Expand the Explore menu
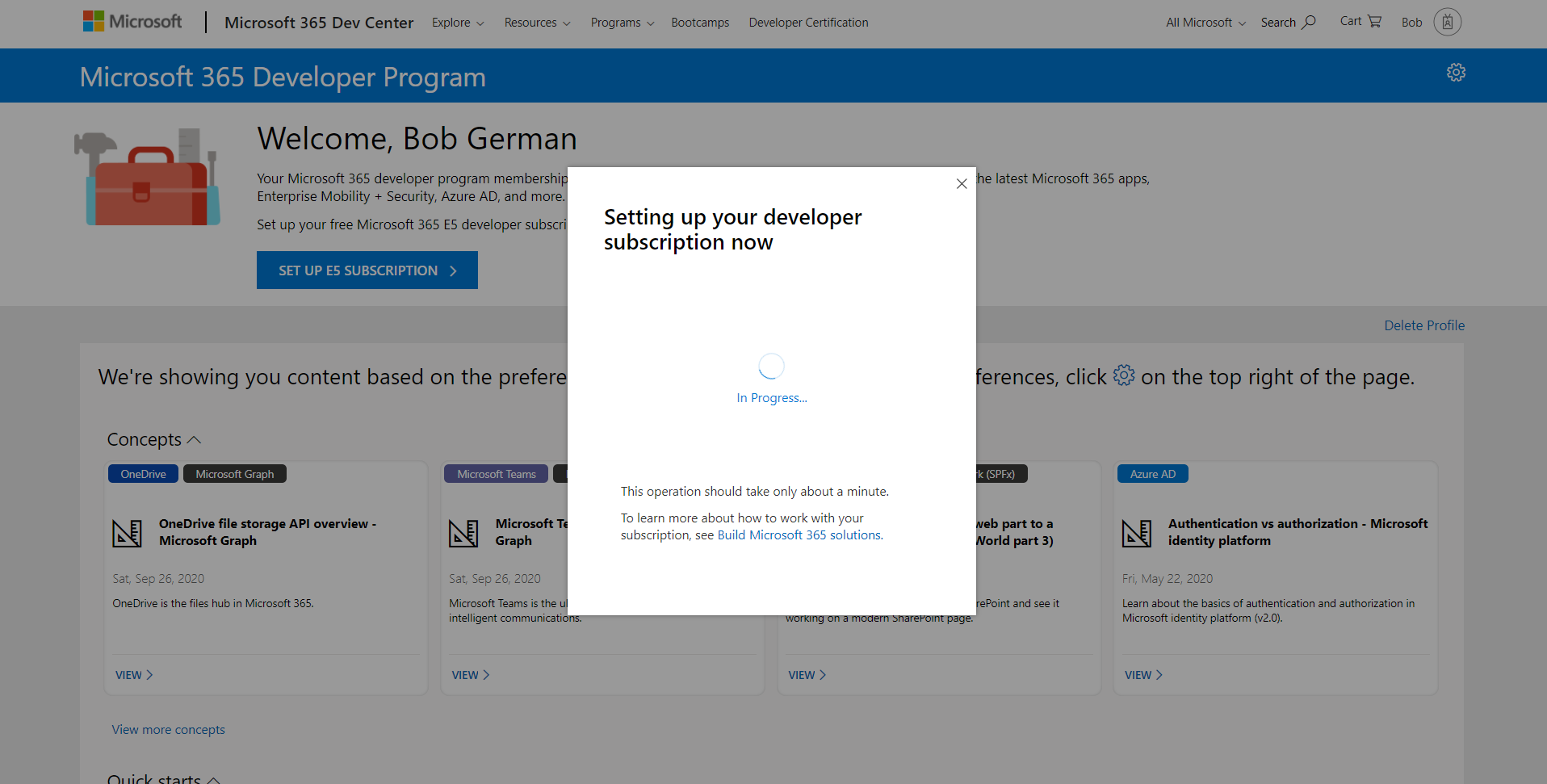1547x784 pixels. (x=458, y=23)
